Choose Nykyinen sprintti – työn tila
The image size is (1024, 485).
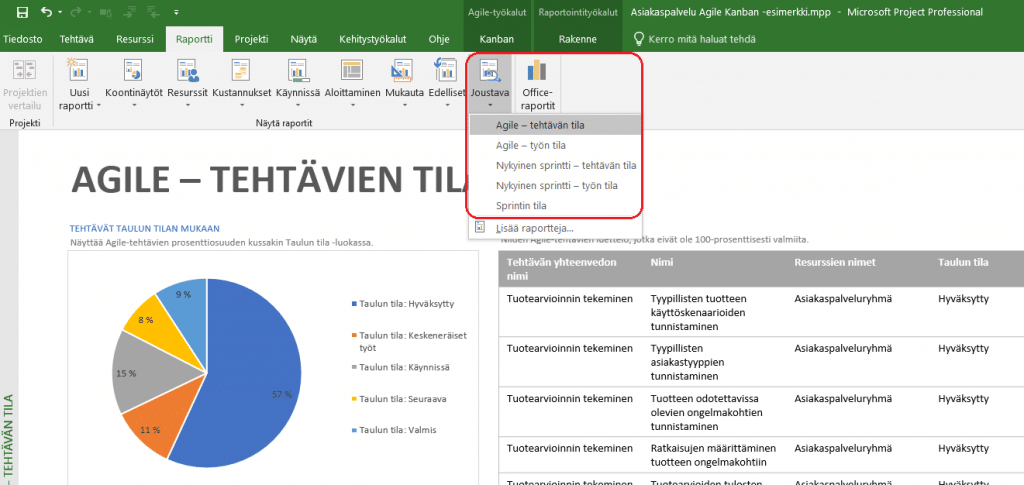point(555,185)
